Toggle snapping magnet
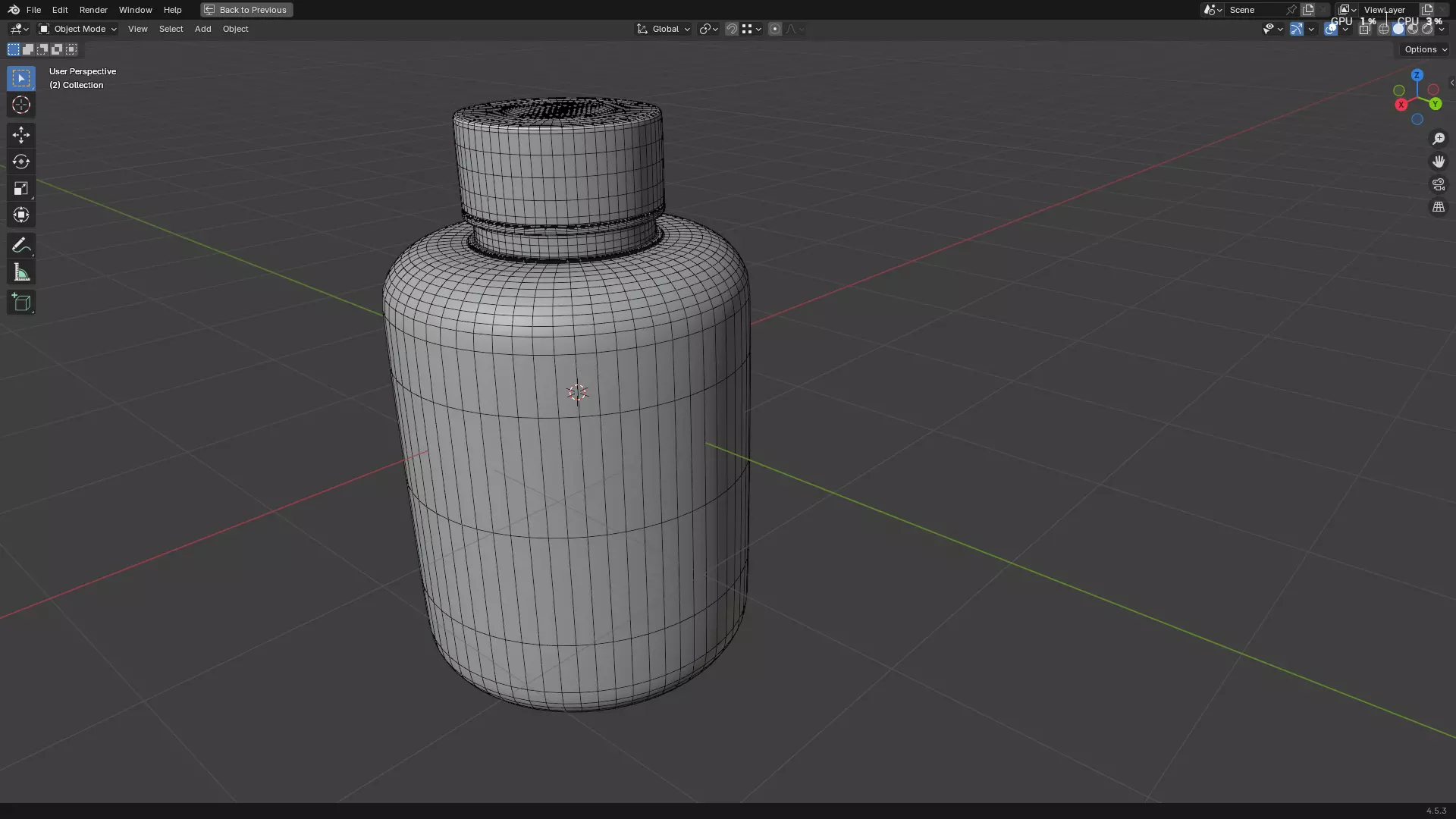Viewport: 1456px width, 819px height. pos(732,29)
